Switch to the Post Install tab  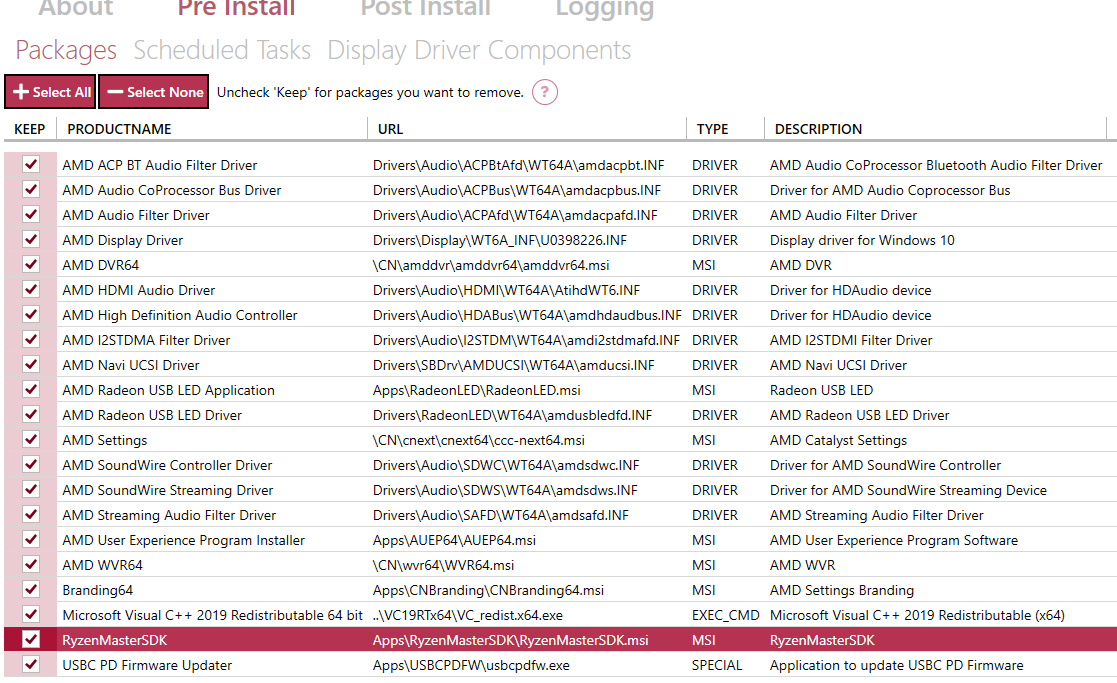tap(425, 7)
